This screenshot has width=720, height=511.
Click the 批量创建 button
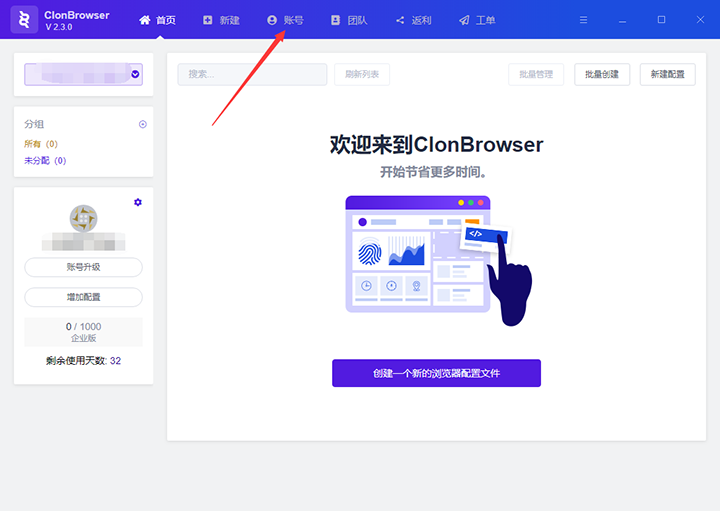(x=602, y=74)
